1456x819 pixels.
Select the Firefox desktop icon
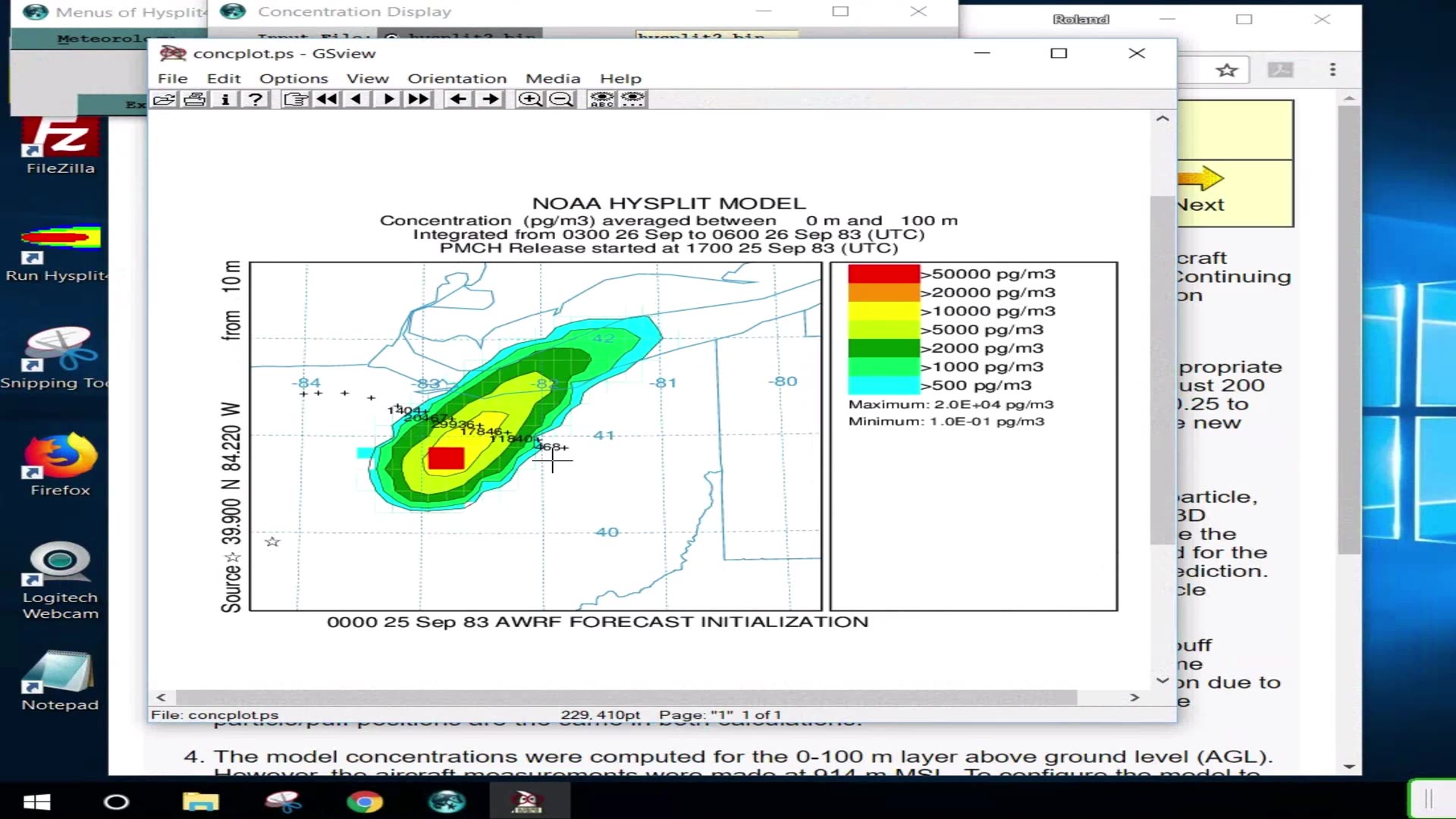pyautogui.click(x=61, y=465)
